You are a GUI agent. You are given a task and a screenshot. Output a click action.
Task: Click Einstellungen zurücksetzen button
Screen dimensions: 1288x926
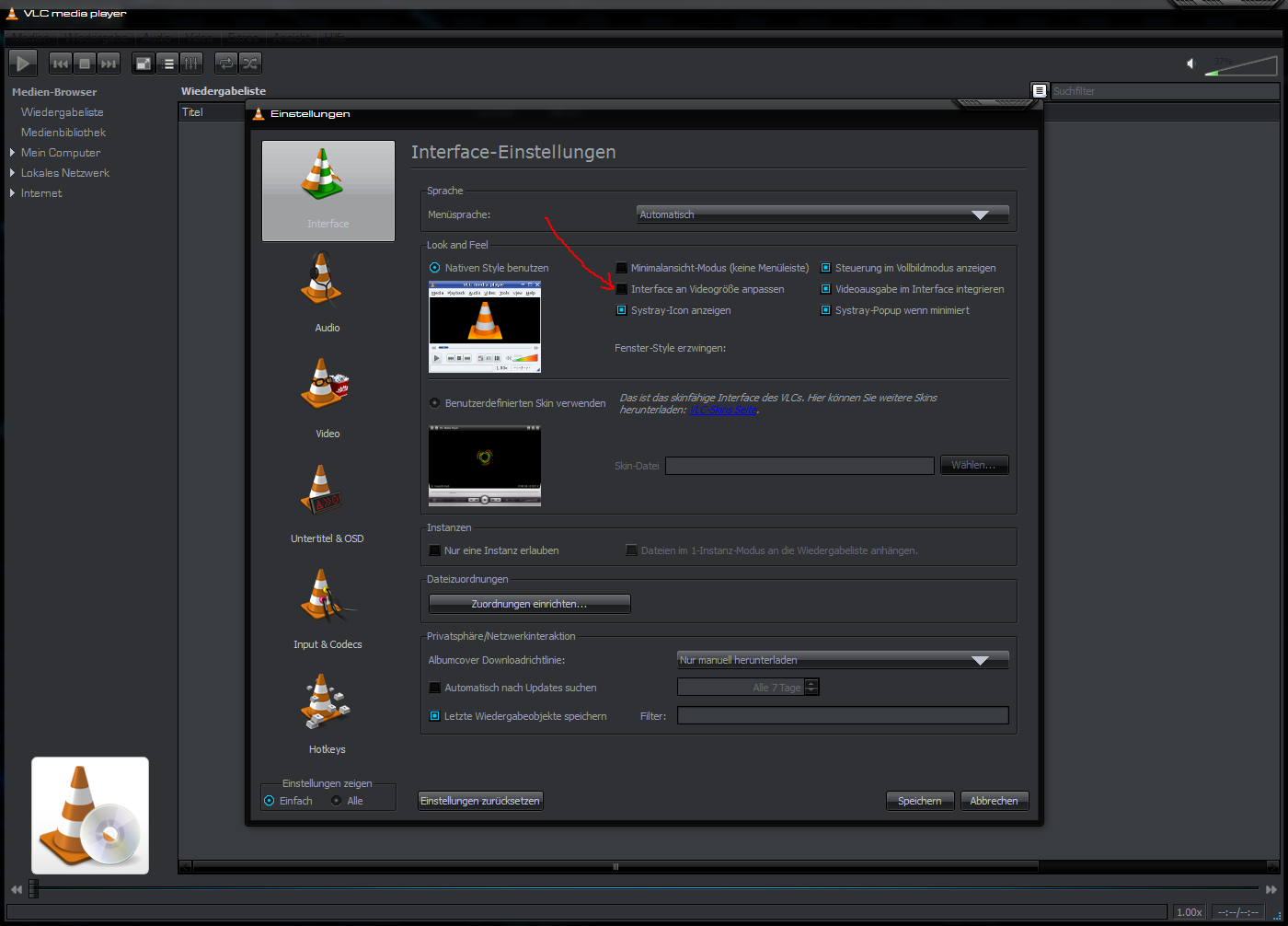pyautogui.click(x=480, y=801)
